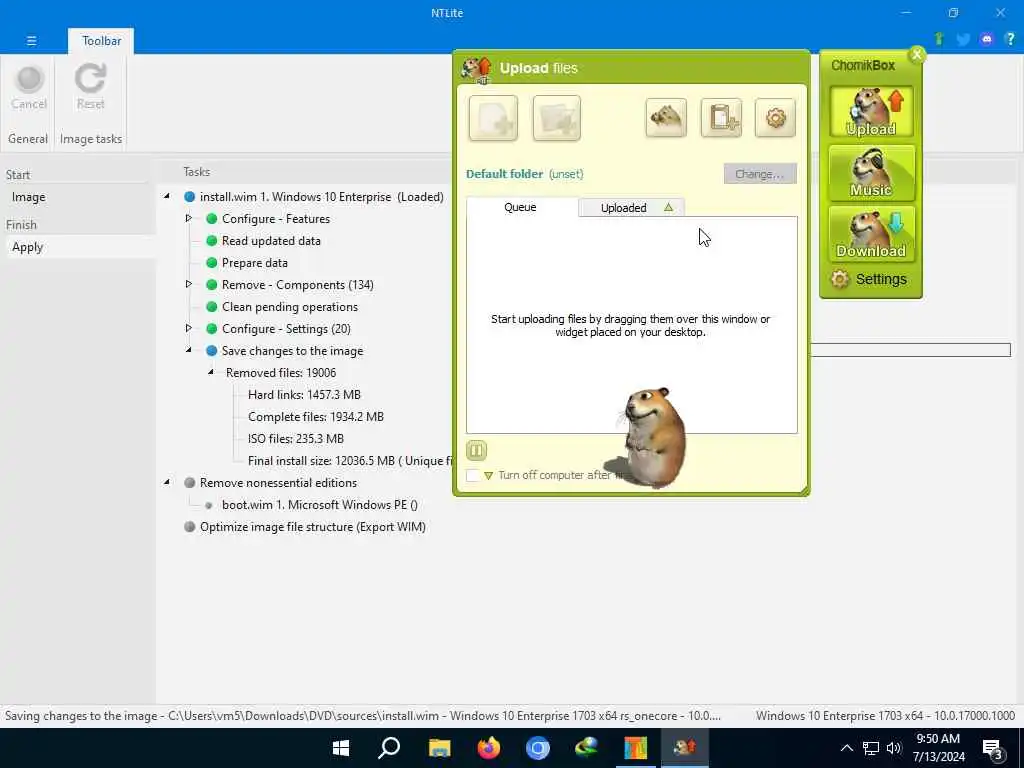The image size is (1024, 768).
Task: Select Image in the left sidebar
Action: [80, 197]
